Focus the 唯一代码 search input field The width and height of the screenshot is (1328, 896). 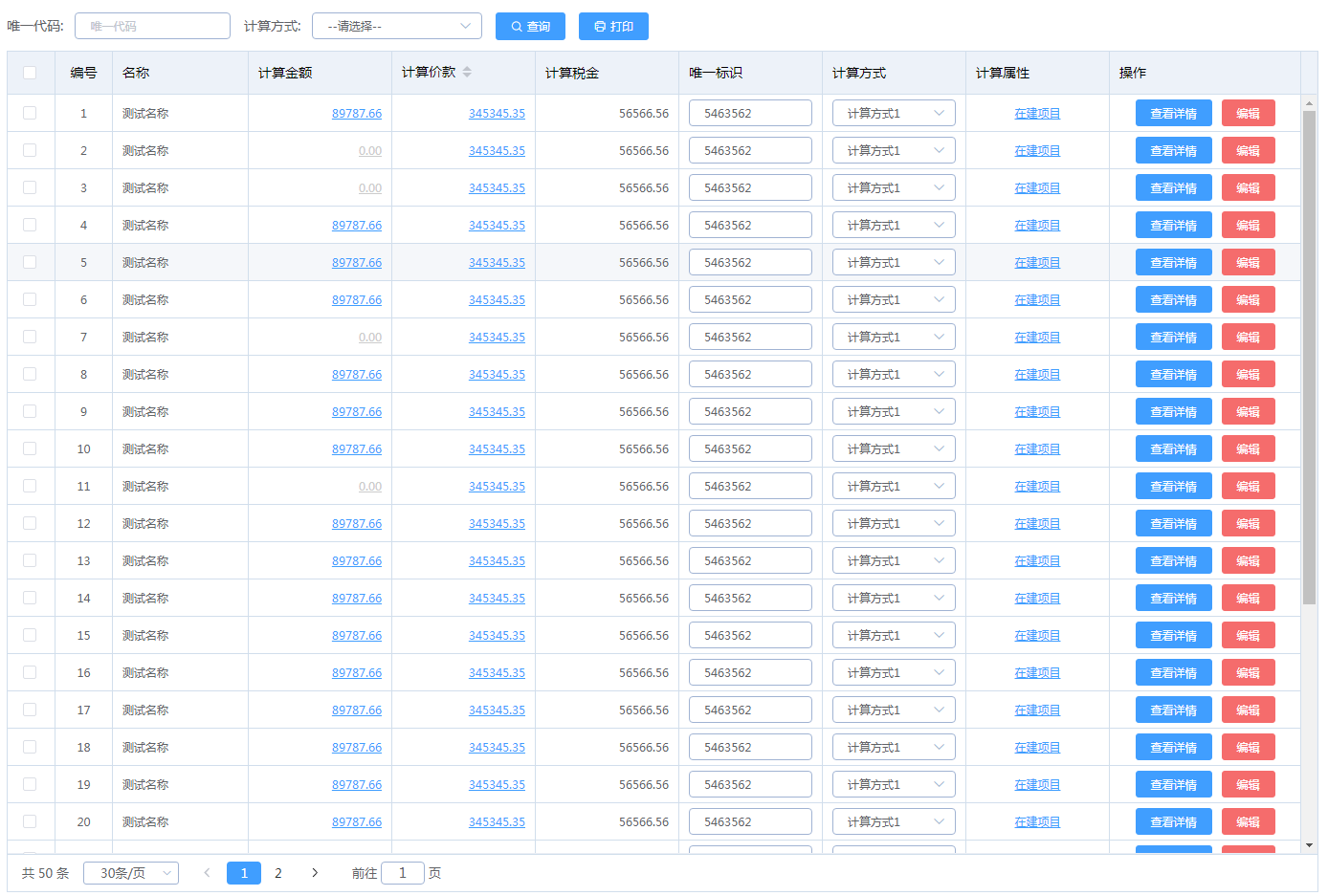pos(152,26)
